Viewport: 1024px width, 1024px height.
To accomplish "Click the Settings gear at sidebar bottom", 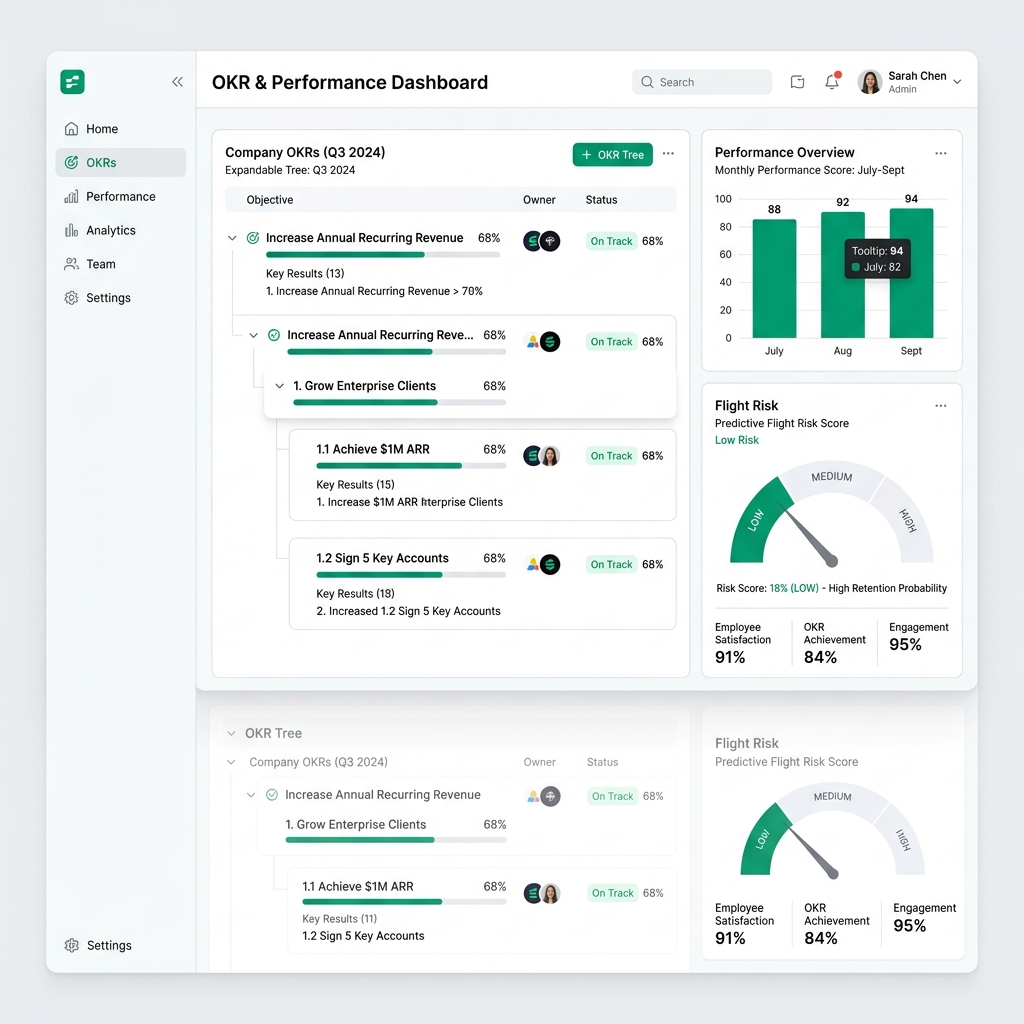I will click(72, 945).
